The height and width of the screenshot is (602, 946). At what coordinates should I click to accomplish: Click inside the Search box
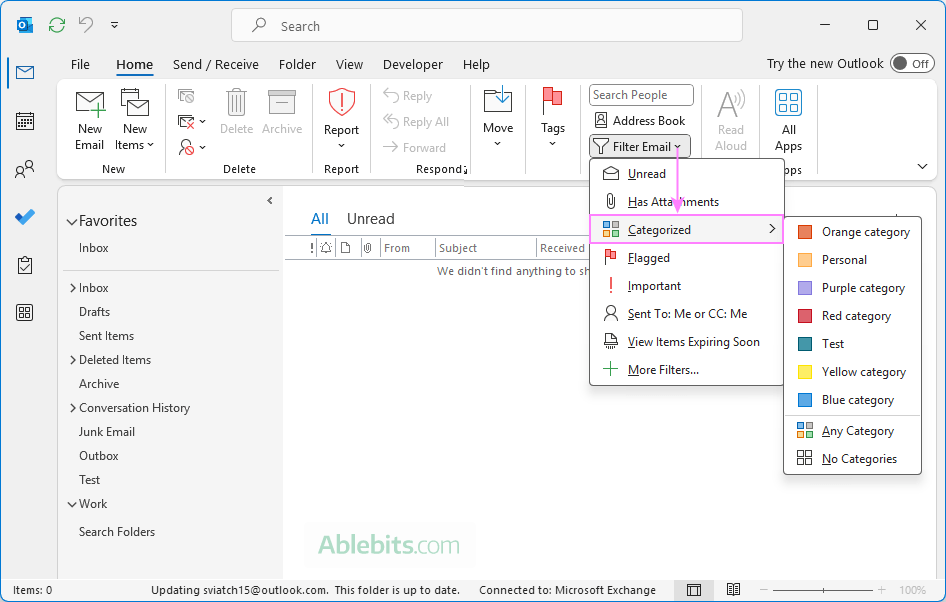486,25
